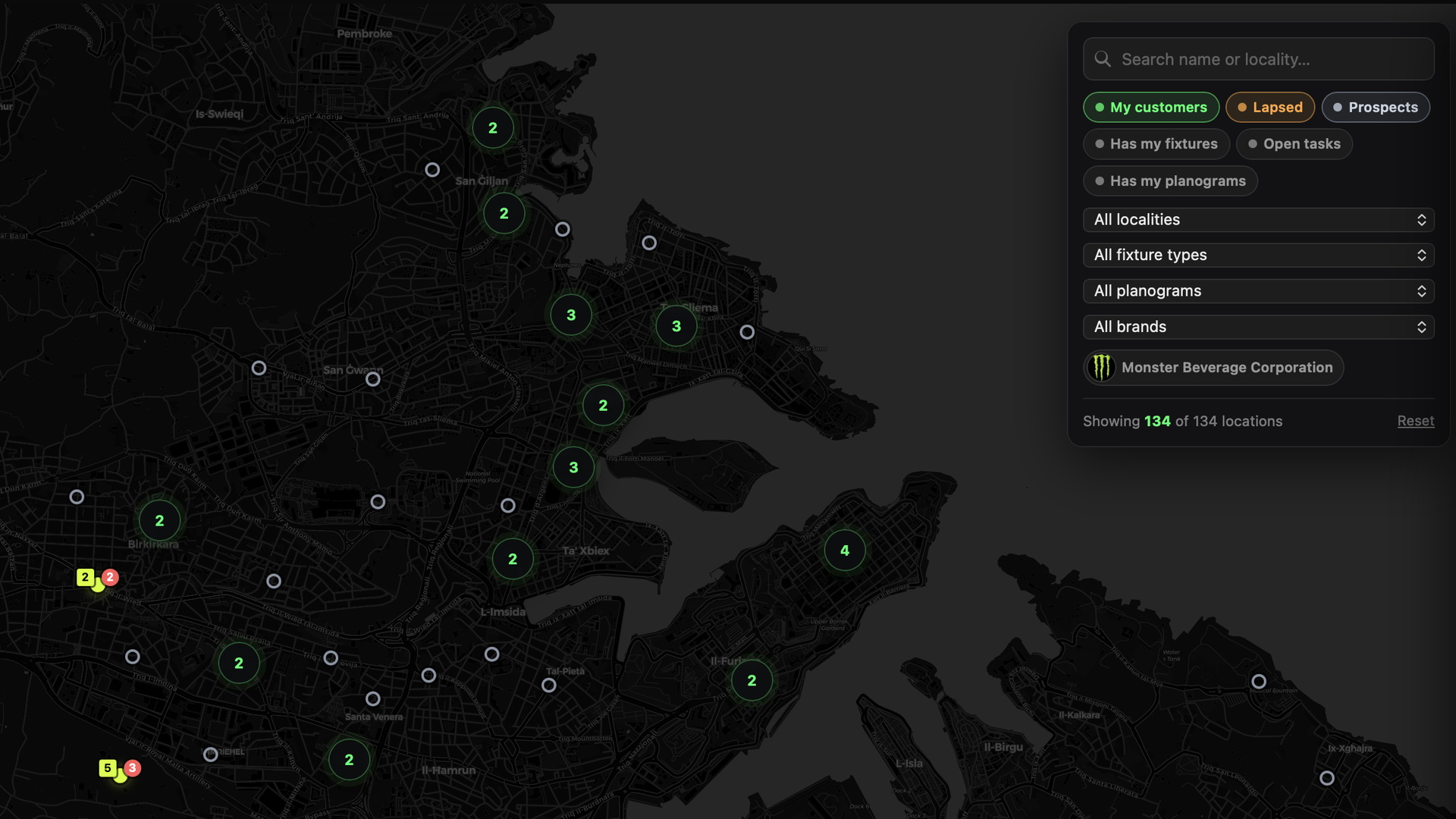
Task: Click the Showing 134 of 134 locations text
Action: point(1182,421)
